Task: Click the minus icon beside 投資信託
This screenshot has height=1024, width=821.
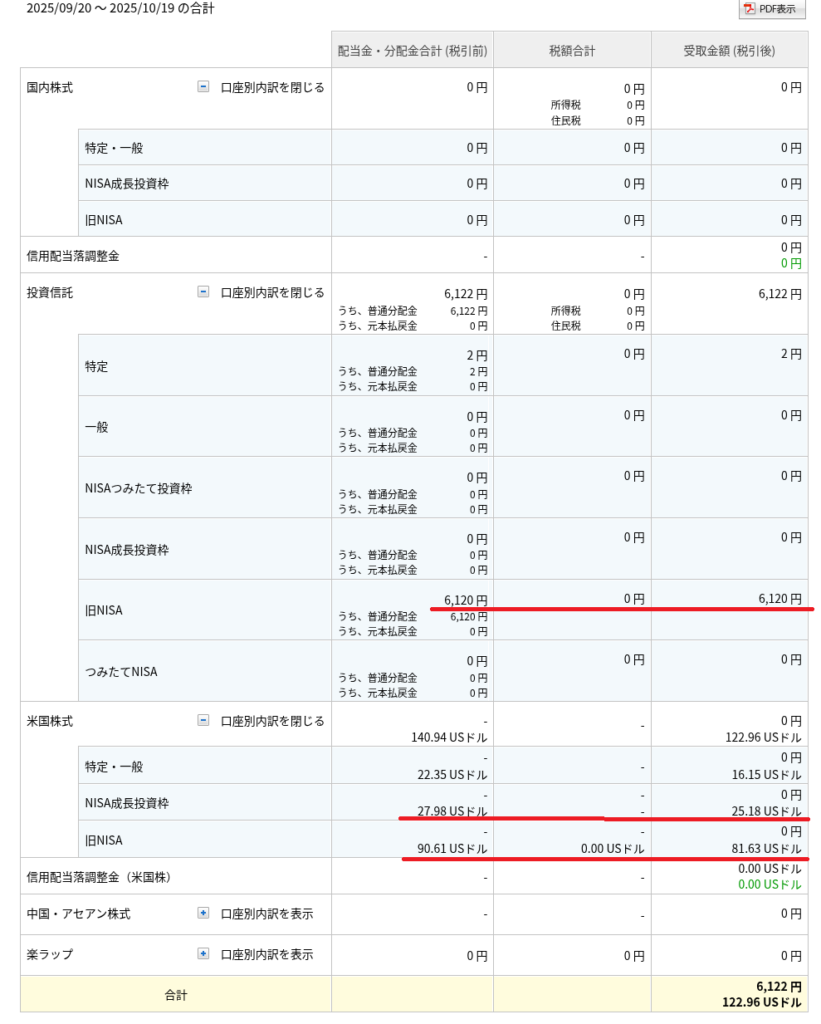Action: click(203, 292)
